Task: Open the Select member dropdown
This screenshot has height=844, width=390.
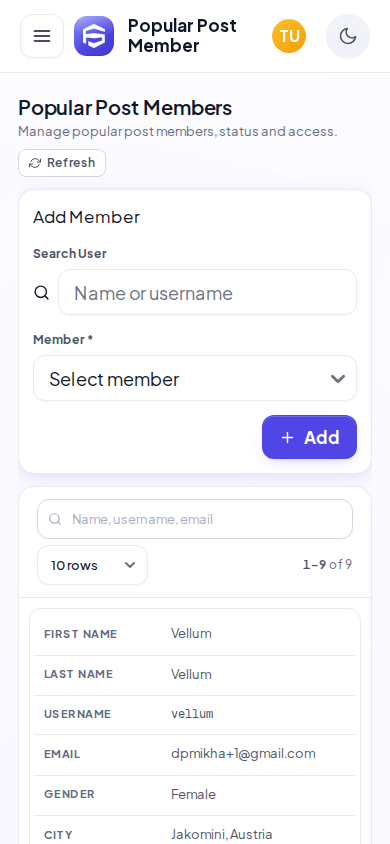Action: (195, 378)
